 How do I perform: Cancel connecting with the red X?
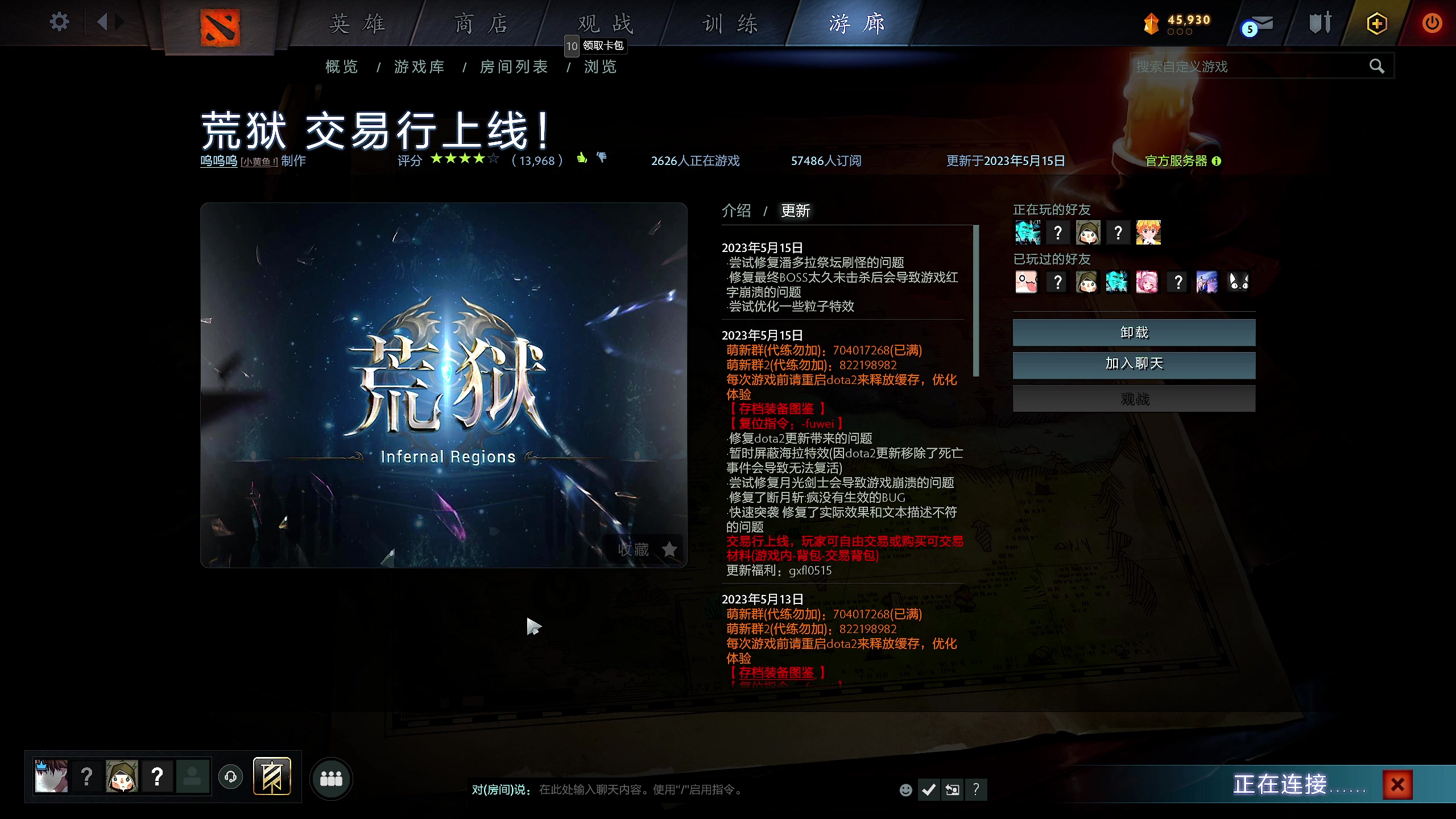1397,785
